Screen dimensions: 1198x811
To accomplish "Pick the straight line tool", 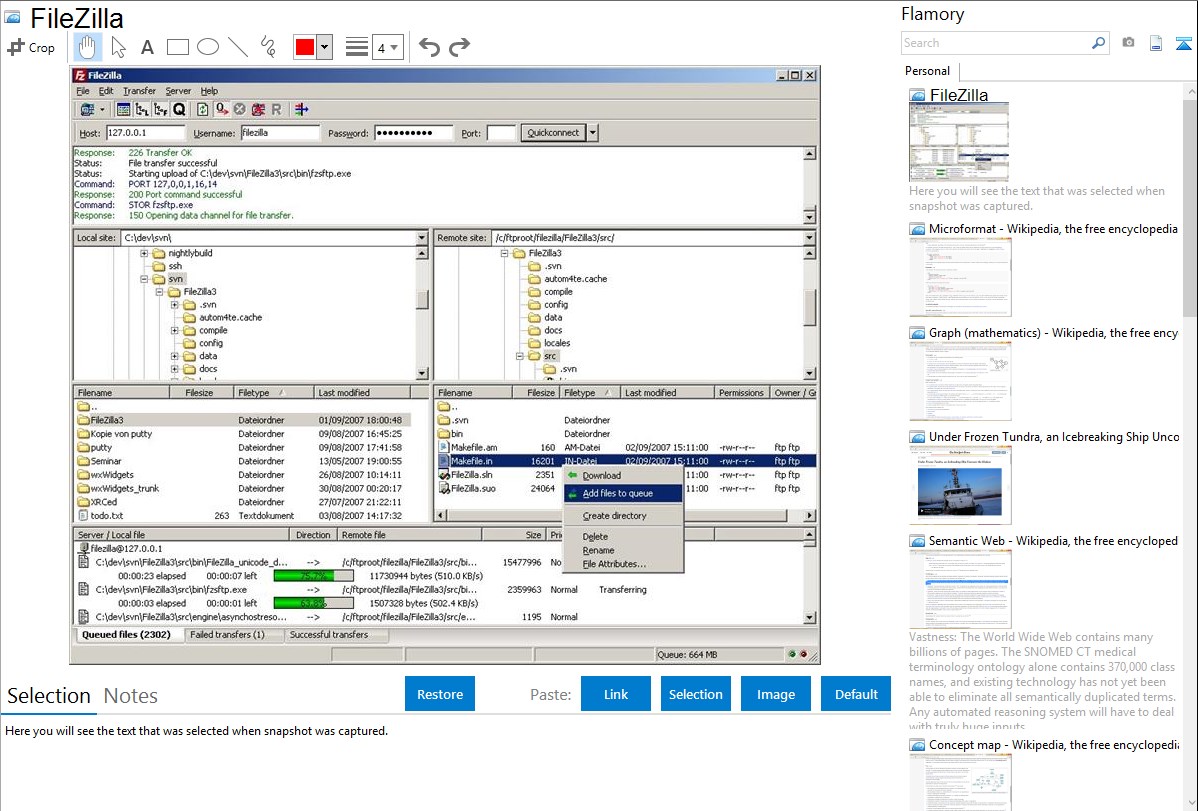I will tap(238, 47).
